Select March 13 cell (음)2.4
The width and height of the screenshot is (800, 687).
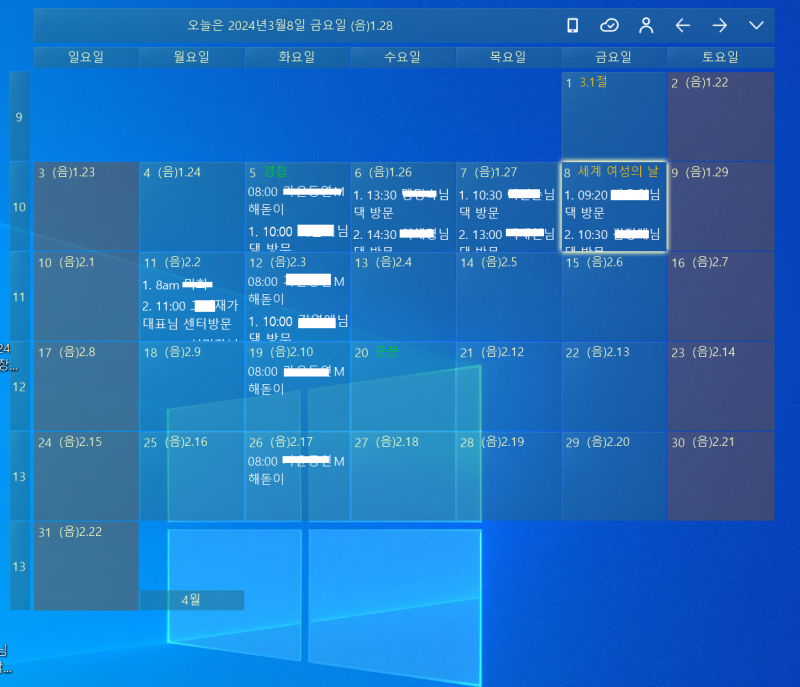click(x=403, y=296)
